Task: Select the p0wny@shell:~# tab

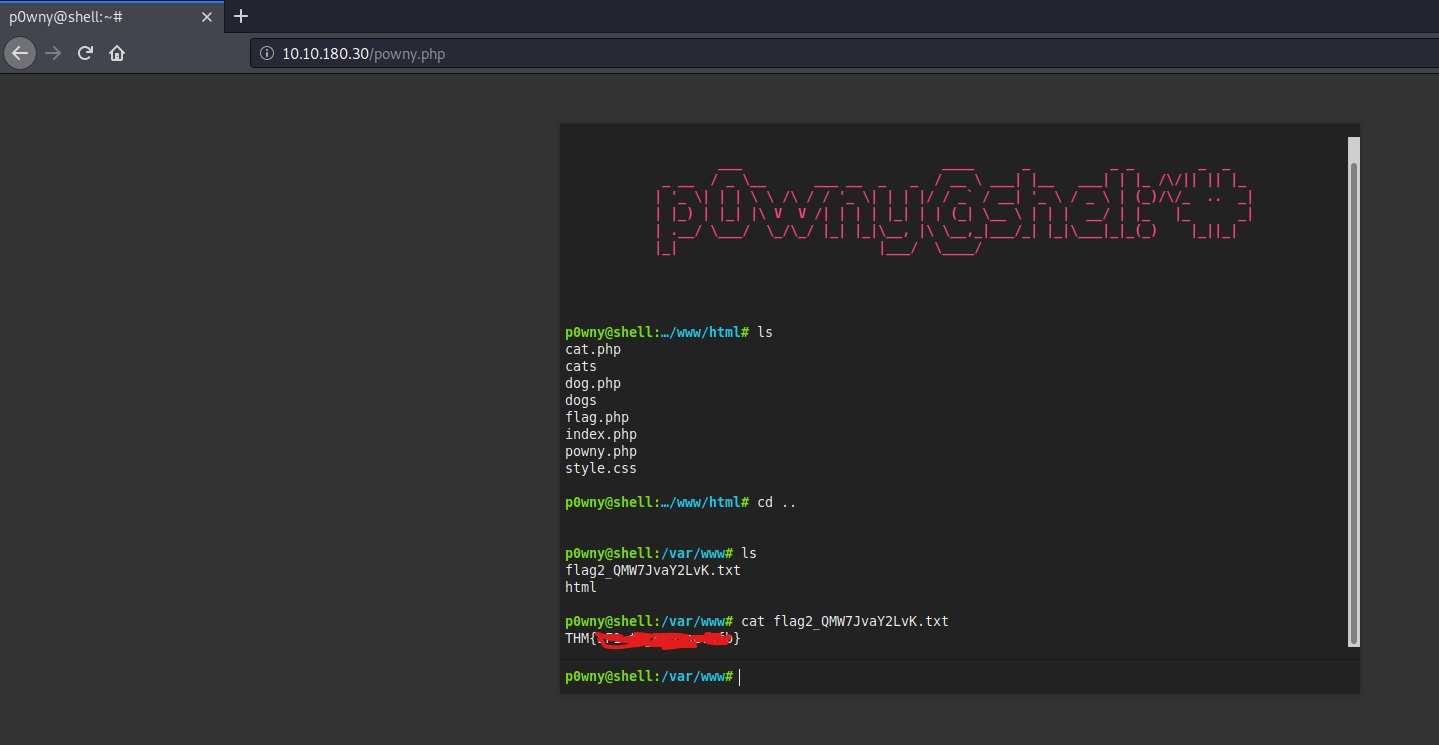Action: click(90, 17)
